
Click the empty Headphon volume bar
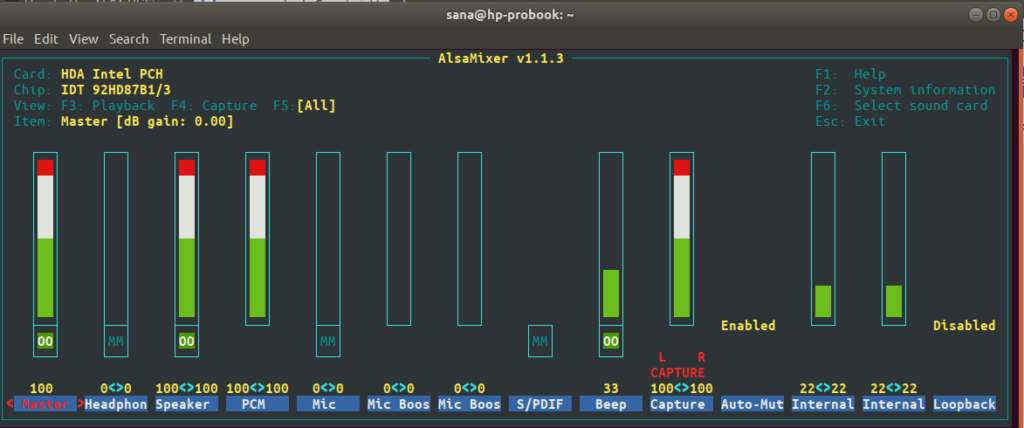click(x=116, y=239)
